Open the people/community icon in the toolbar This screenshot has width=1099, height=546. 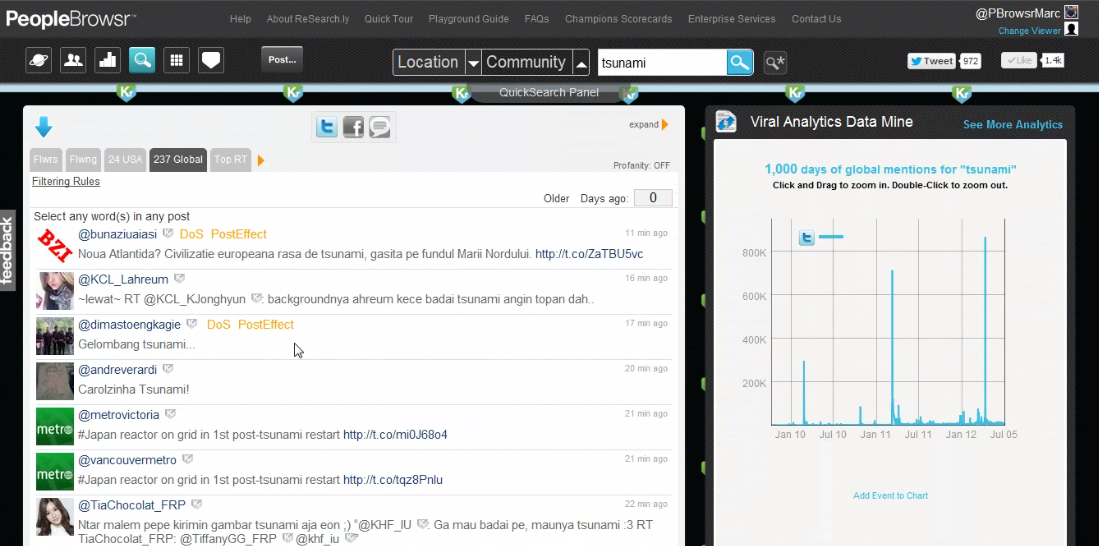(73, 61)
